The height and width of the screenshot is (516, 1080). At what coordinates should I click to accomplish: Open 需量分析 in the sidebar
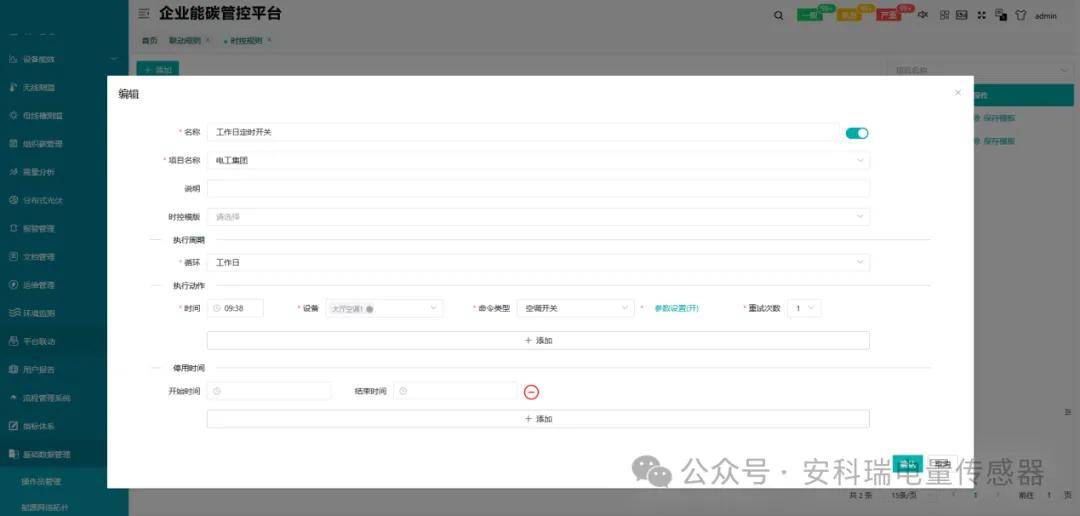(39, 172)
